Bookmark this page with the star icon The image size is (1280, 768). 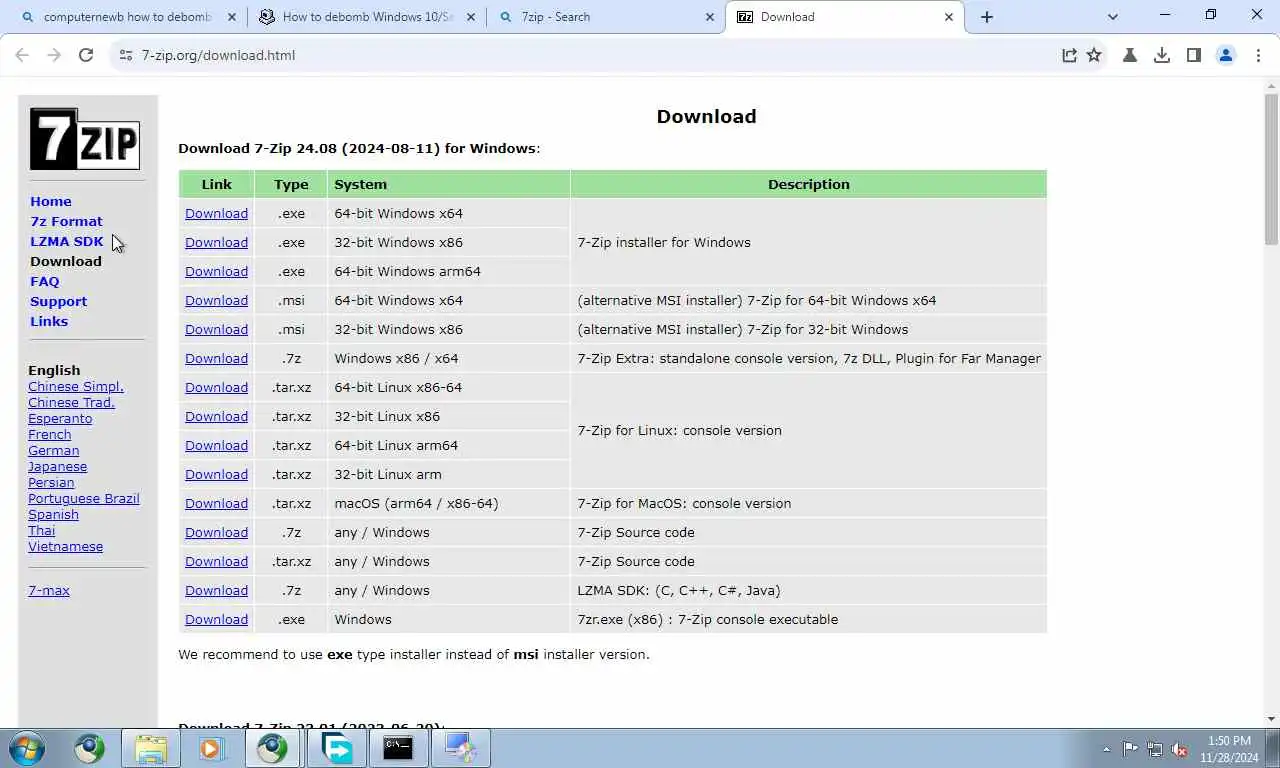point(1094,55)
